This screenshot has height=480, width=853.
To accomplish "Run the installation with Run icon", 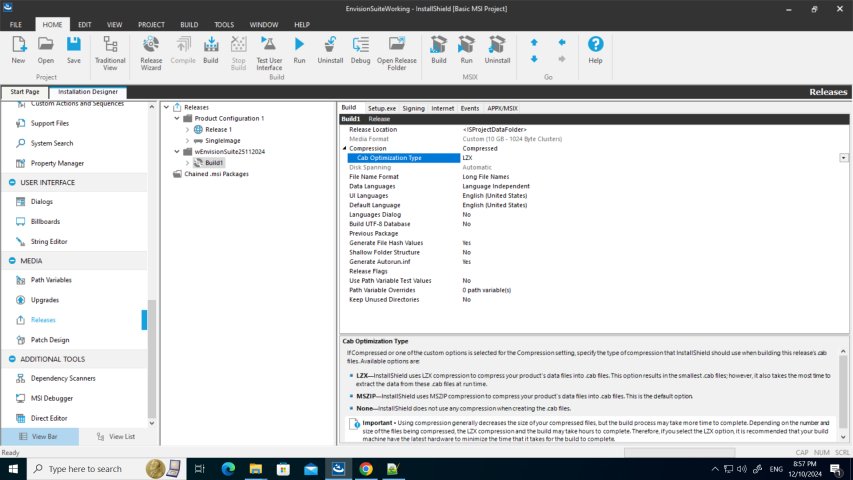I will 299,50.
